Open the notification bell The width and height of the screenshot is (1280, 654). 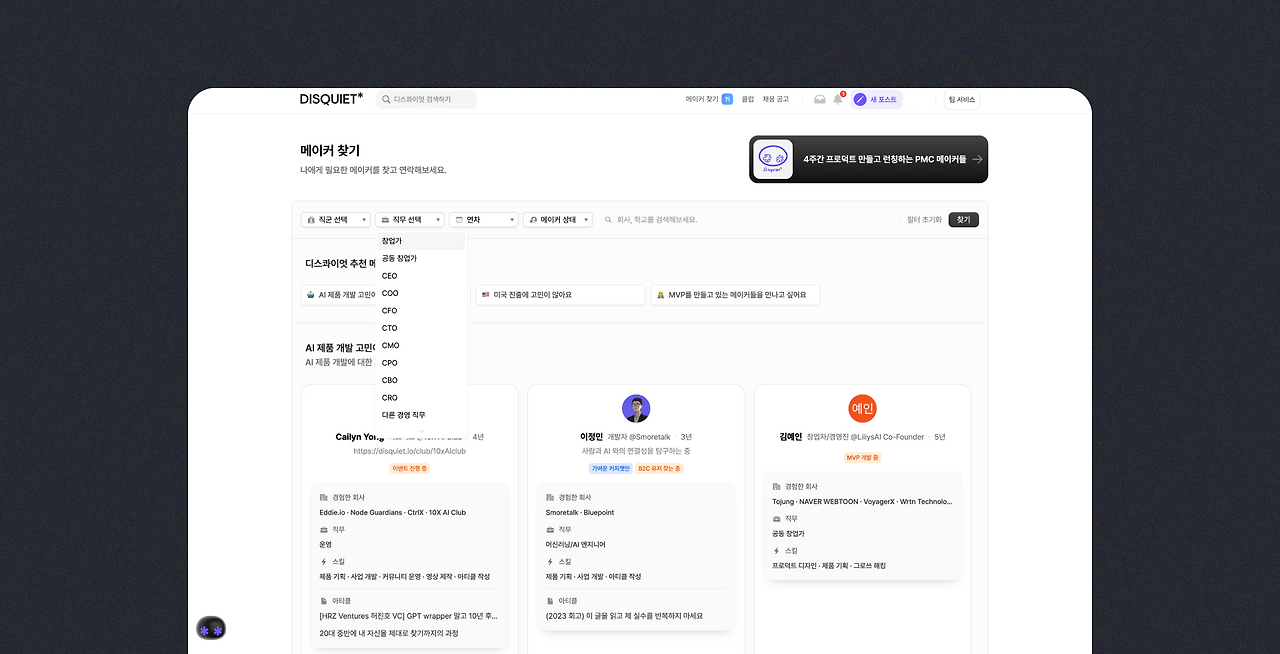point(838,99)
